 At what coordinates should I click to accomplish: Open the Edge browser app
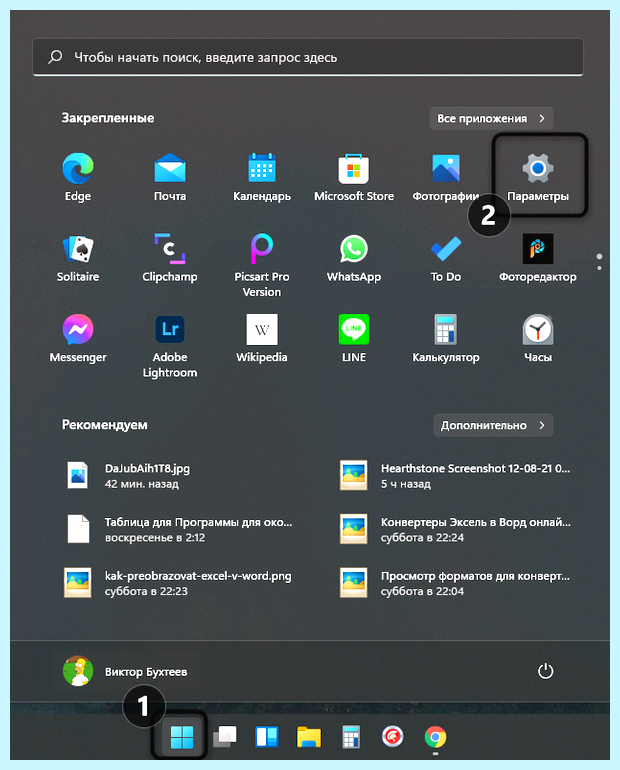pos(78,176)
